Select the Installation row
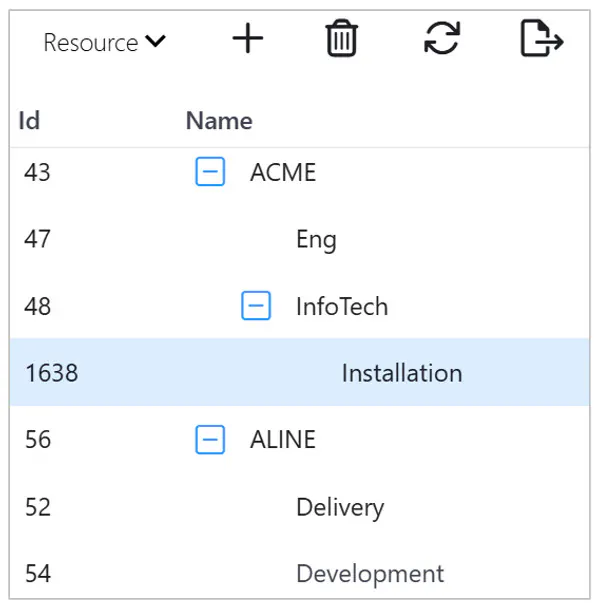The height and width of the screenshot is (603, 596). click(x=300, y=372)
